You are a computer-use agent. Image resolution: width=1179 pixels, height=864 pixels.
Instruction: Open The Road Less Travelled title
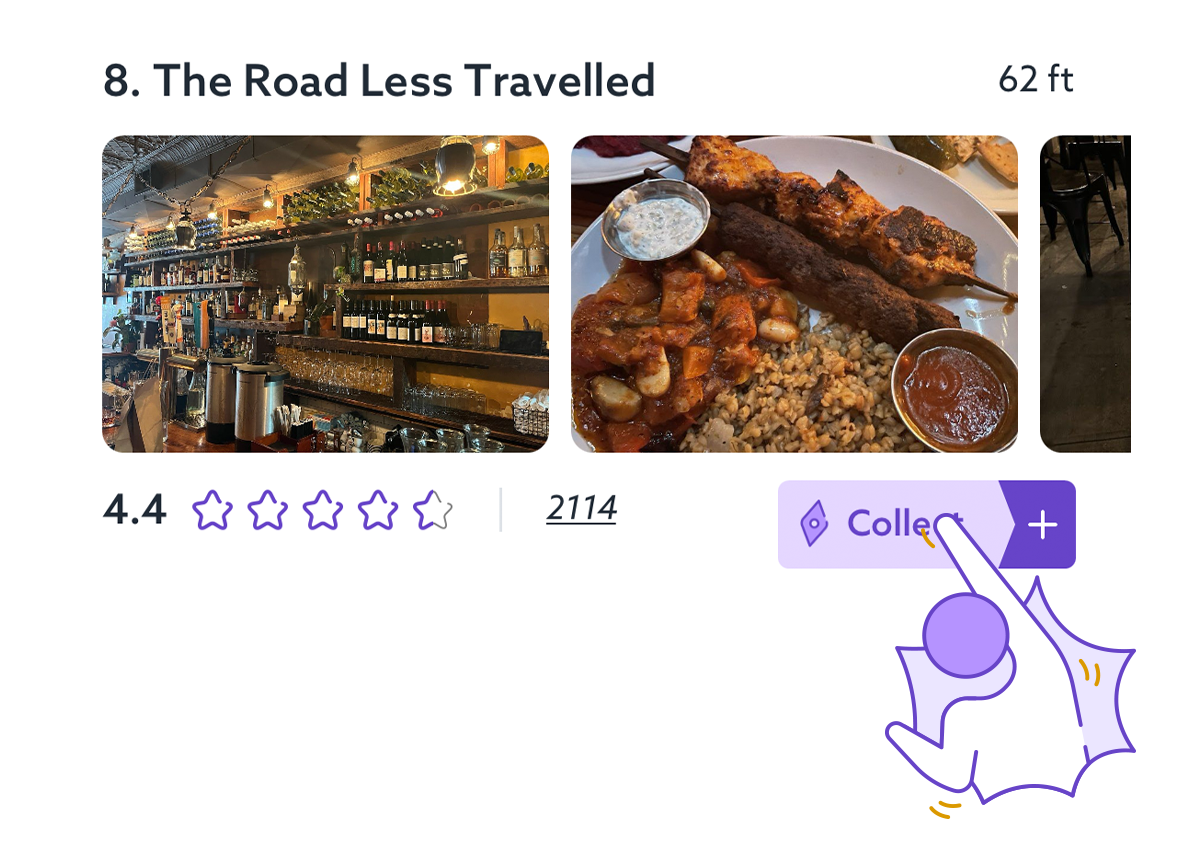(404, 80)
